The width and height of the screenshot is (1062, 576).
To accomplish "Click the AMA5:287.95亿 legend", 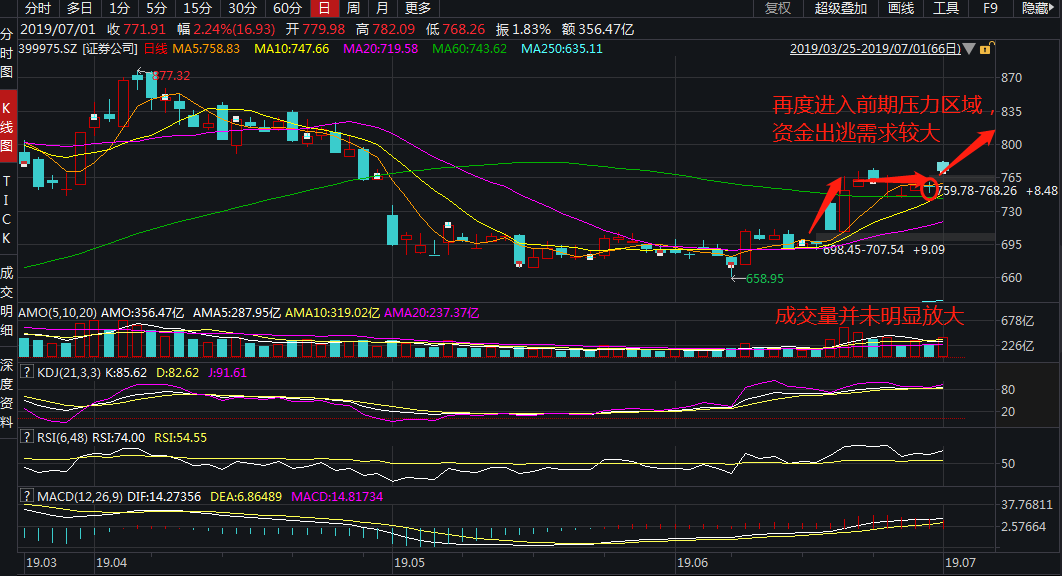I will [236, 312].
